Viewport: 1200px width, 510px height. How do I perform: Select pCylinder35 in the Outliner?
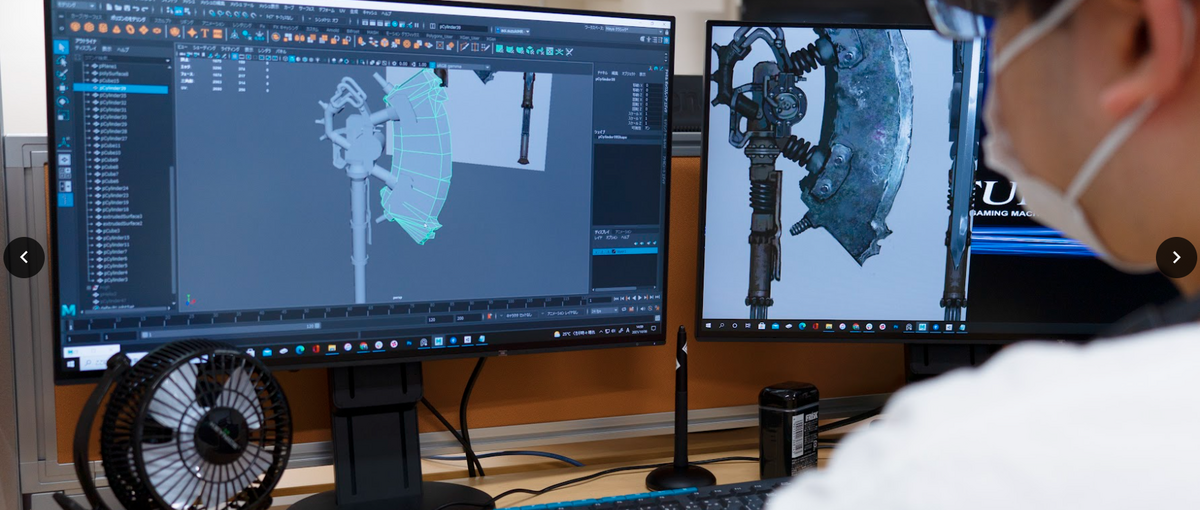pyautogui.click(x=113, y=96)
